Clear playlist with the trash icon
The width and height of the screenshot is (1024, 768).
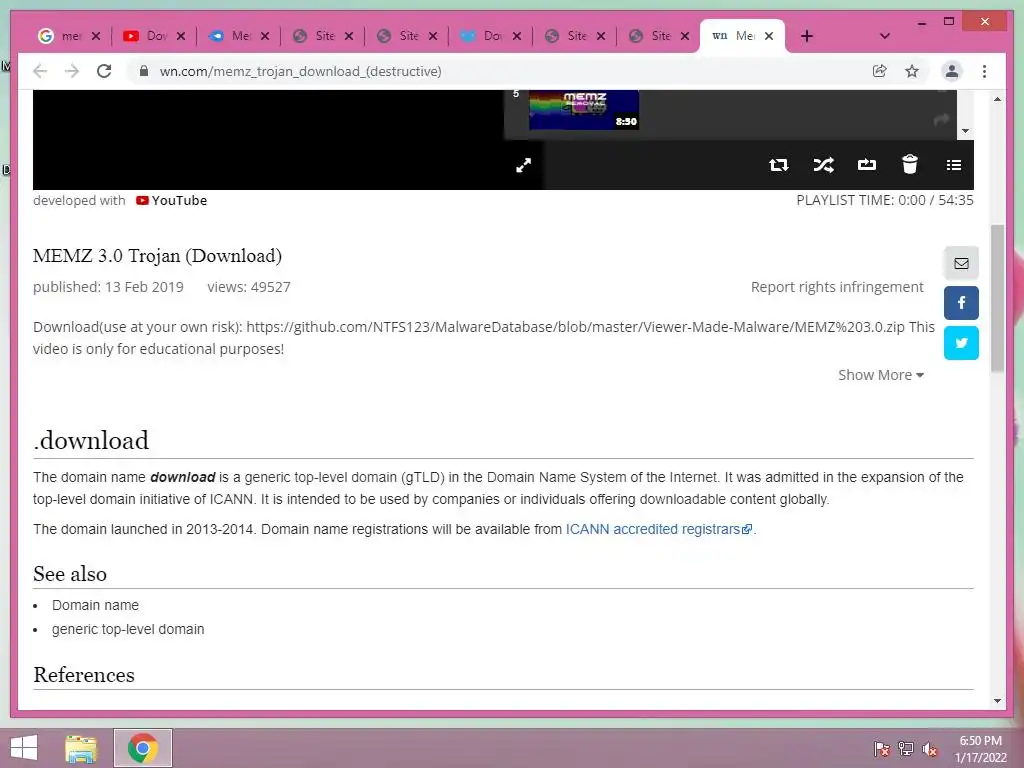(910, 164)
